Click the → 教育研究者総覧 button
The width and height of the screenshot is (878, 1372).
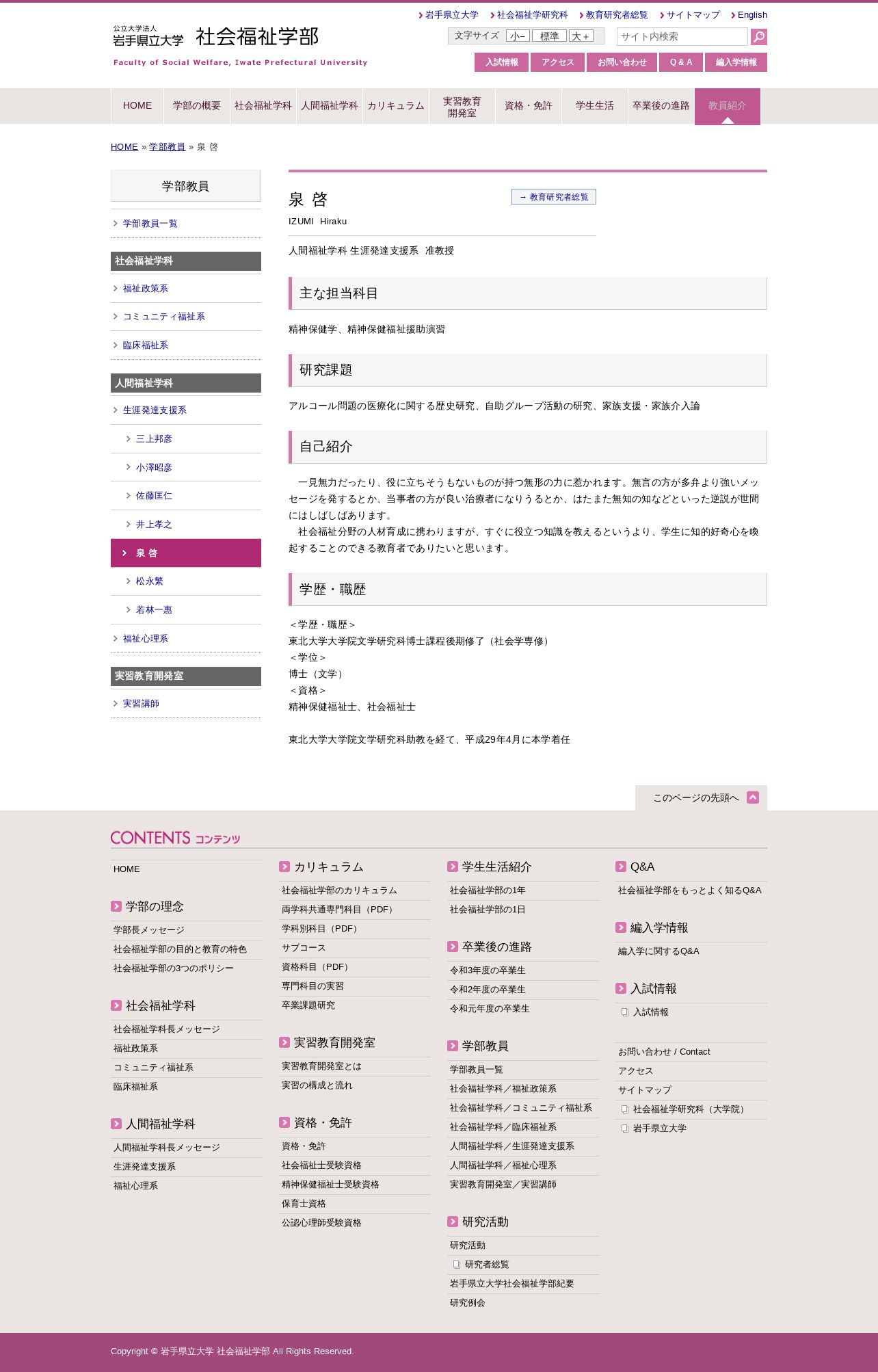[554, 197]
